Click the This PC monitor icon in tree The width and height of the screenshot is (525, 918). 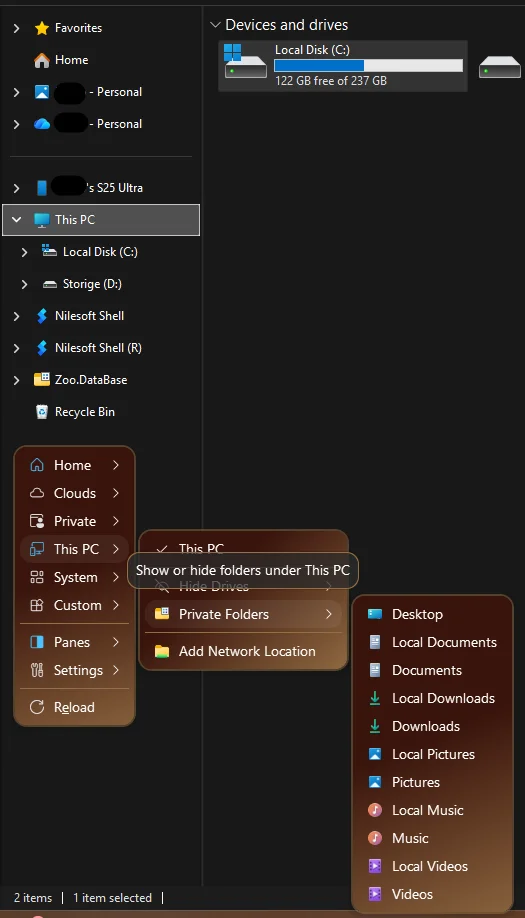coord(42,220)
